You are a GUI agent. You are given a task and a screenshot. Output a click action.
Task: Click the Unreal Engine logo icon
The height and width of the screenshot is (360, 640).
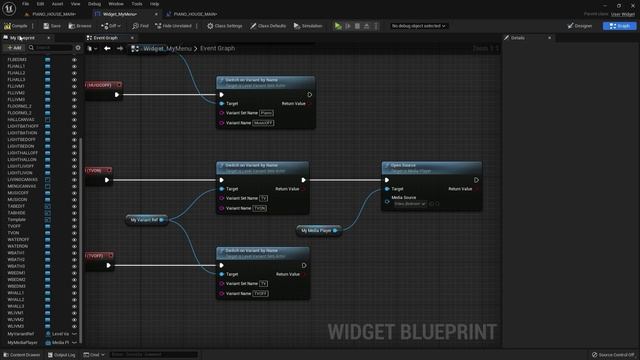point(9,8)
